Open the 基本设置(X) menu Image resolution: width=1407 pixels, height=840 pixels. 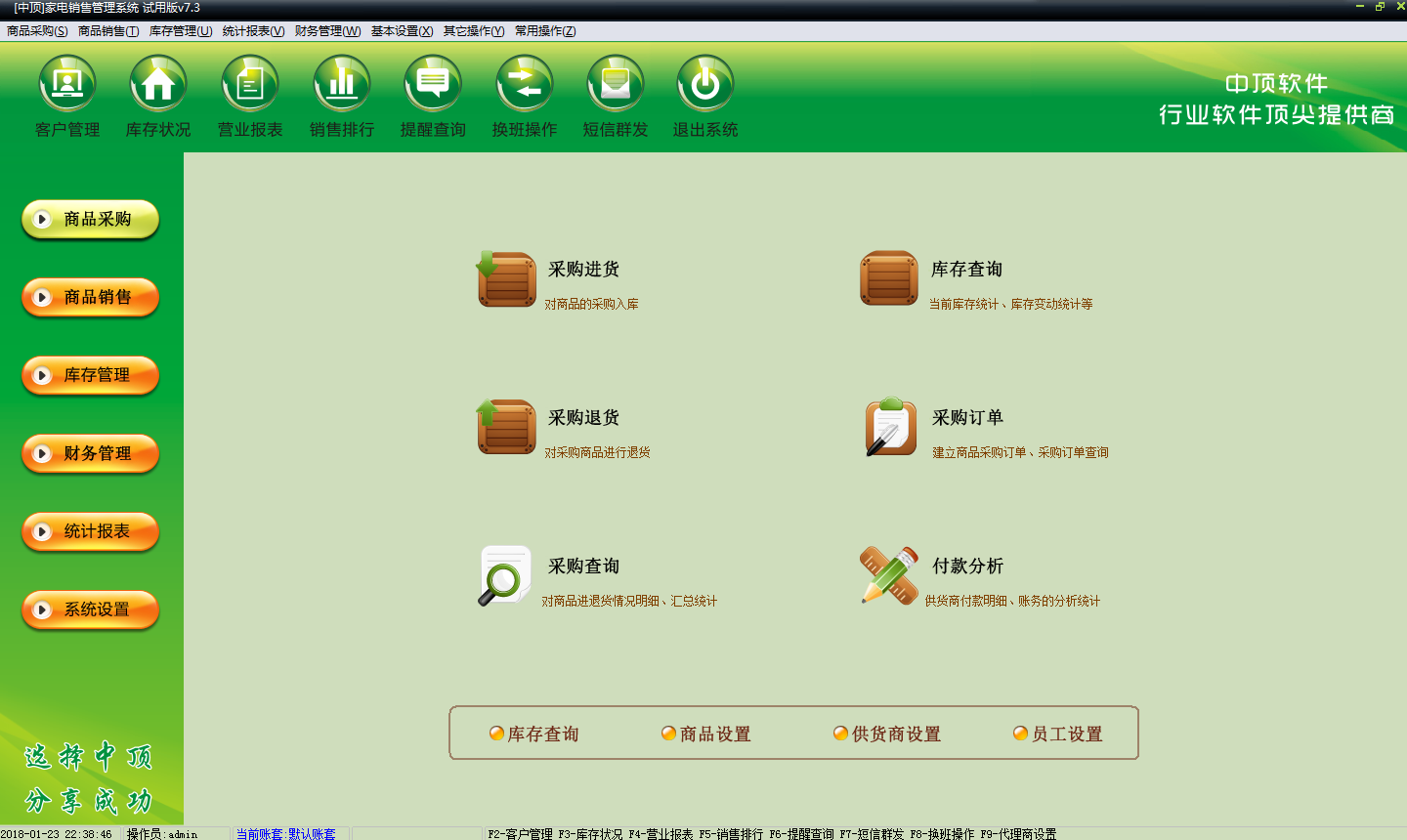point(402,31)
